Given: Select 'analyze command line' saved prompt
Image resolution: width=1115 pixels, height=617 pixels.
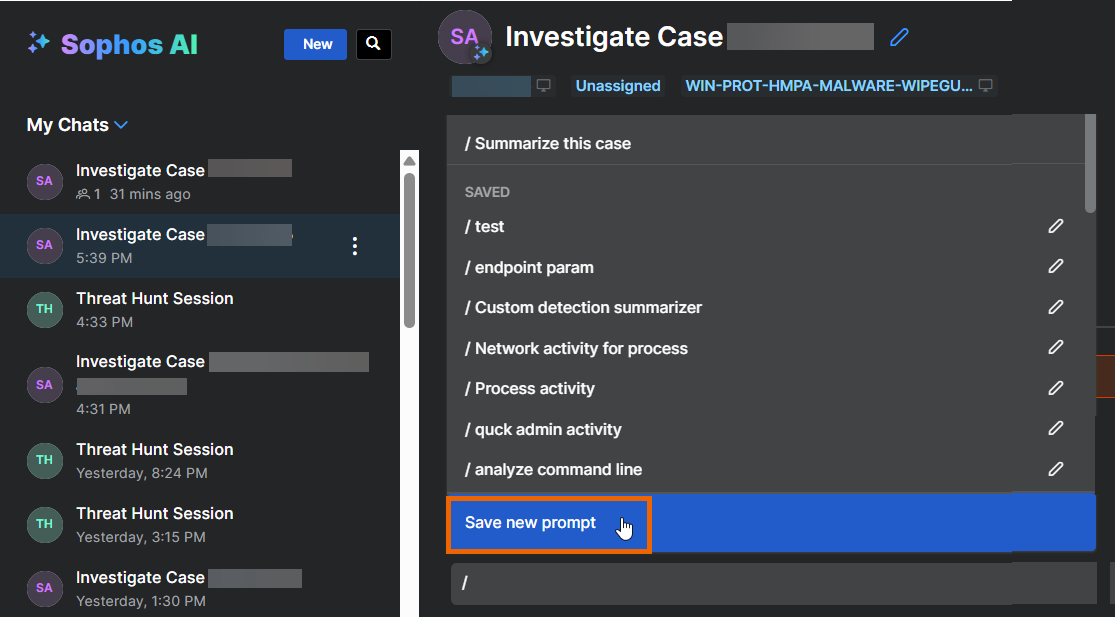Looking at the screenshot, I should [x=553, y=469].
